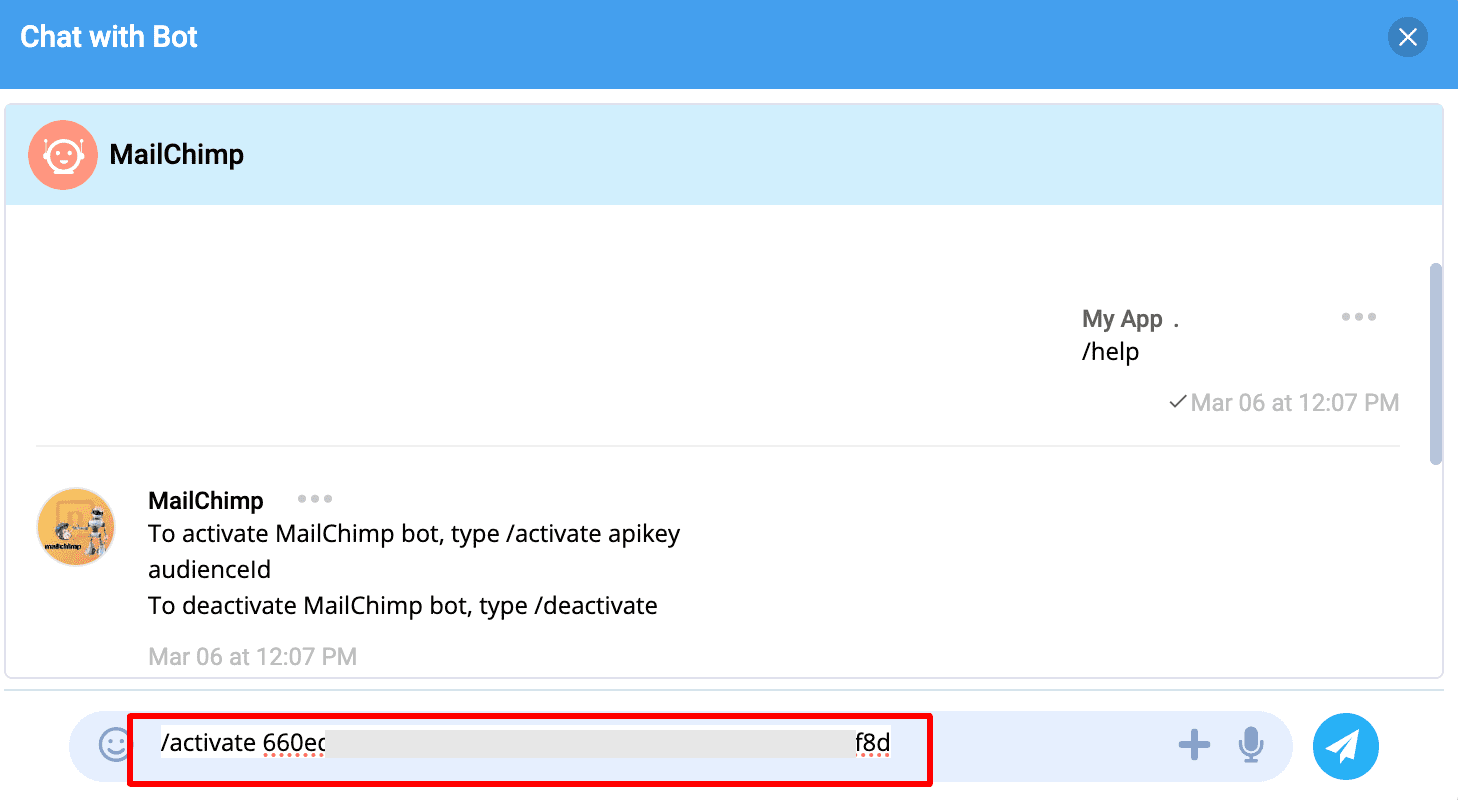
Task: Open options dots beside MailChimp message
Action: pos(315,499)
